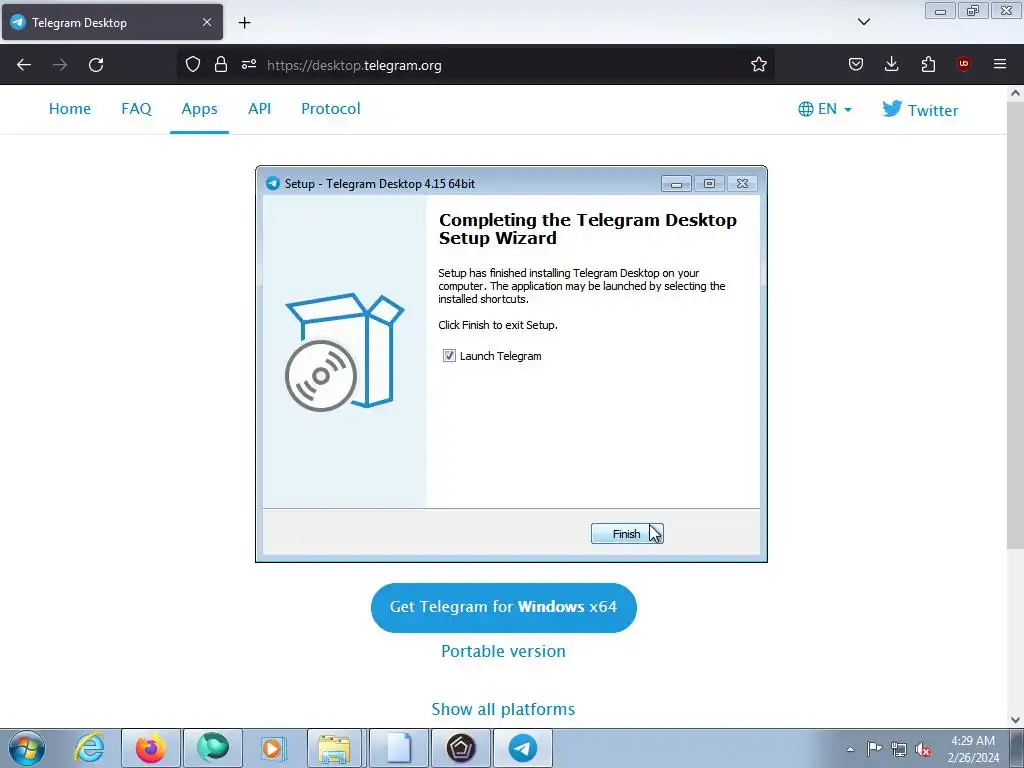Open the Protocol navigation item
Viewport: 1024px width, 768px height.
point(330,108)
